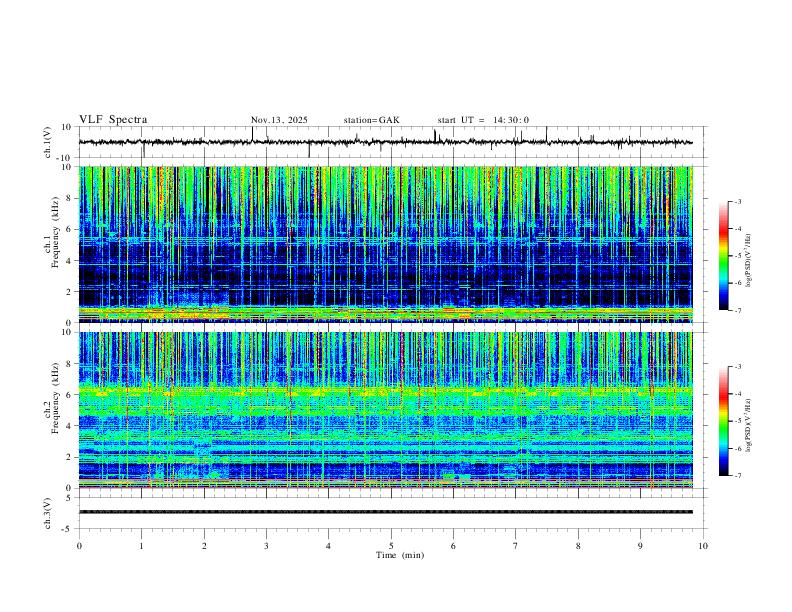Screen dimensions: 792x612
Task: Click time axis tick label "7"
Action: (x=516, y=546)
